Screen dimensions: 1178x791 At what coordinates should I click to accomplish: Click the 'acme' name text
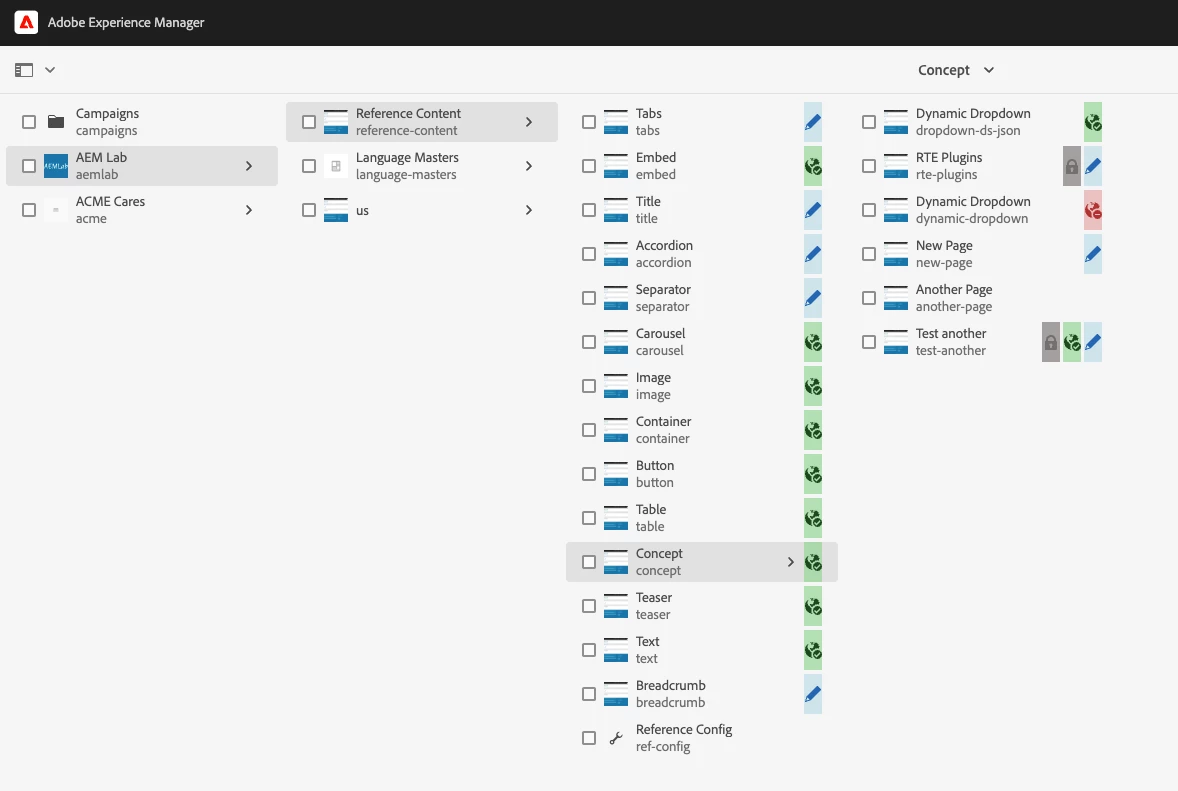pos(91,219)
